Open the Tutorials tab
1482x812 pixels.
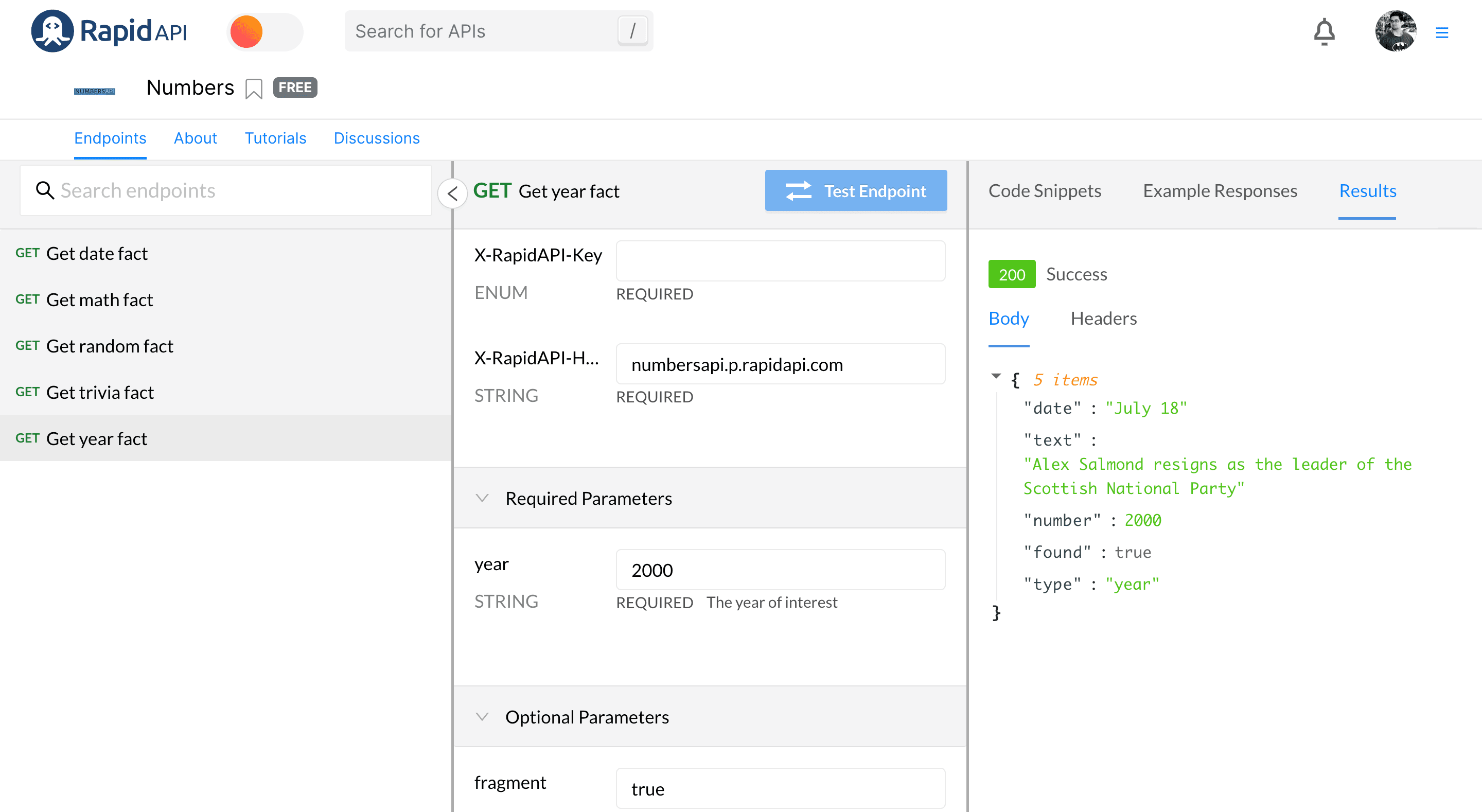[x=276, y=138]
